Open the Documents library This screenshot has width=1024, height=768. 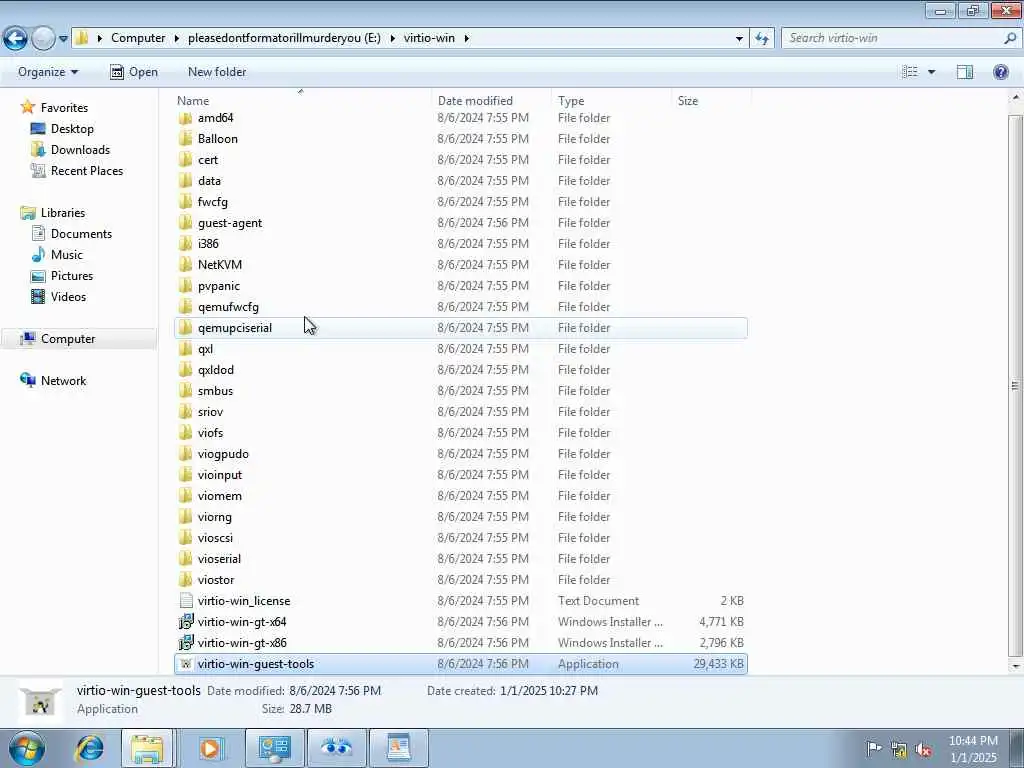coord(81,234)
